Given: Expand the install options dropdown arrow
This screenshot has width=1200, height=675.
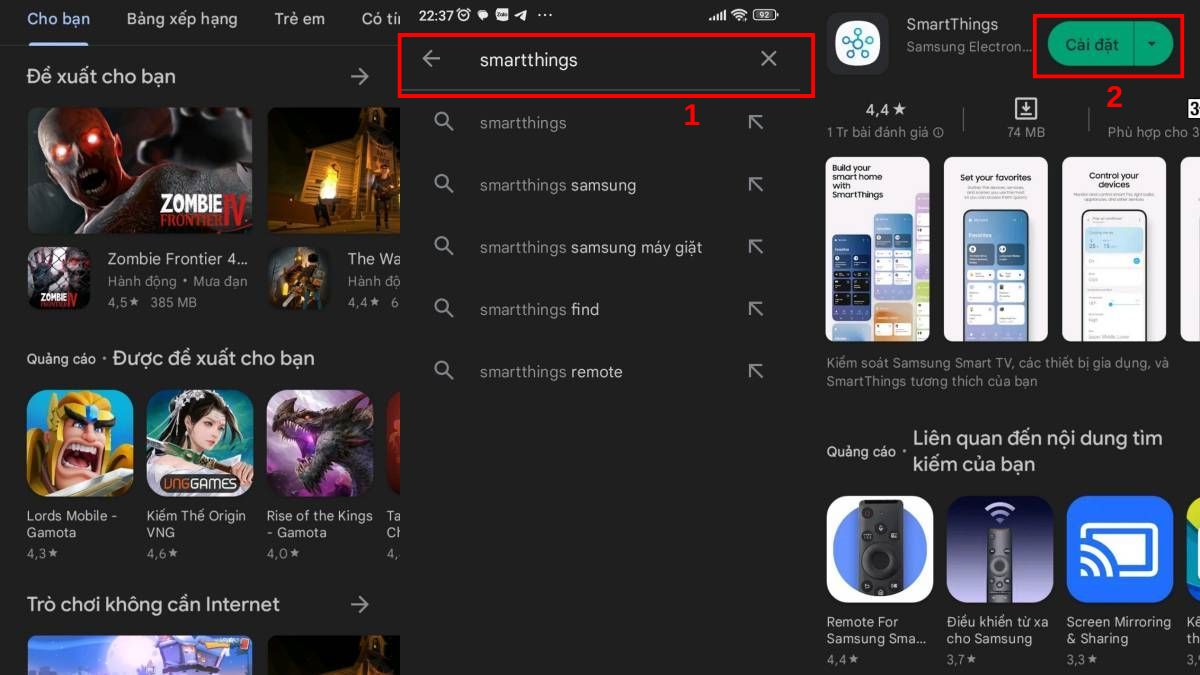Looking at the screenshot, I should pos(1153,44).
